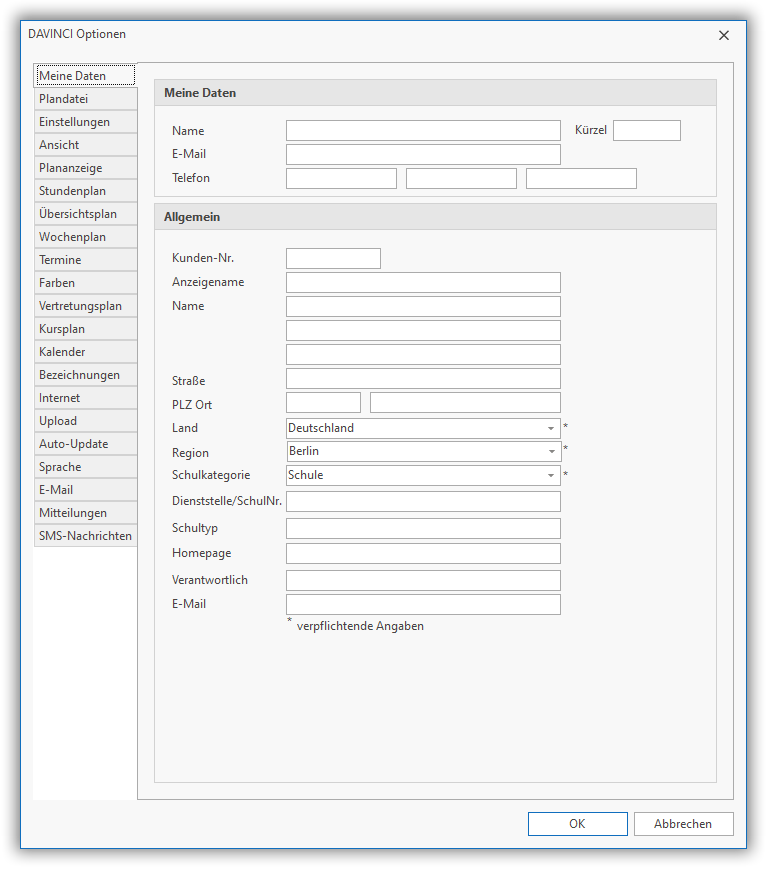Click the Kürzel input field
This screenshot has width=767, height=869.
click(646, 131)
